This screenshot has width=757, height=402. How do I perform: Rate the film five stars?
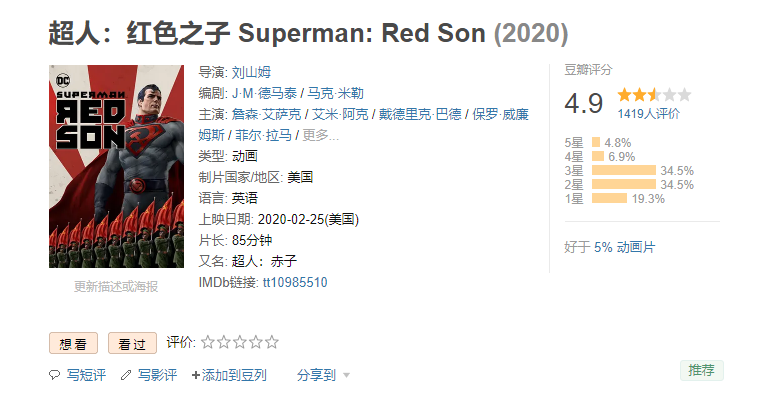point(272,342)
